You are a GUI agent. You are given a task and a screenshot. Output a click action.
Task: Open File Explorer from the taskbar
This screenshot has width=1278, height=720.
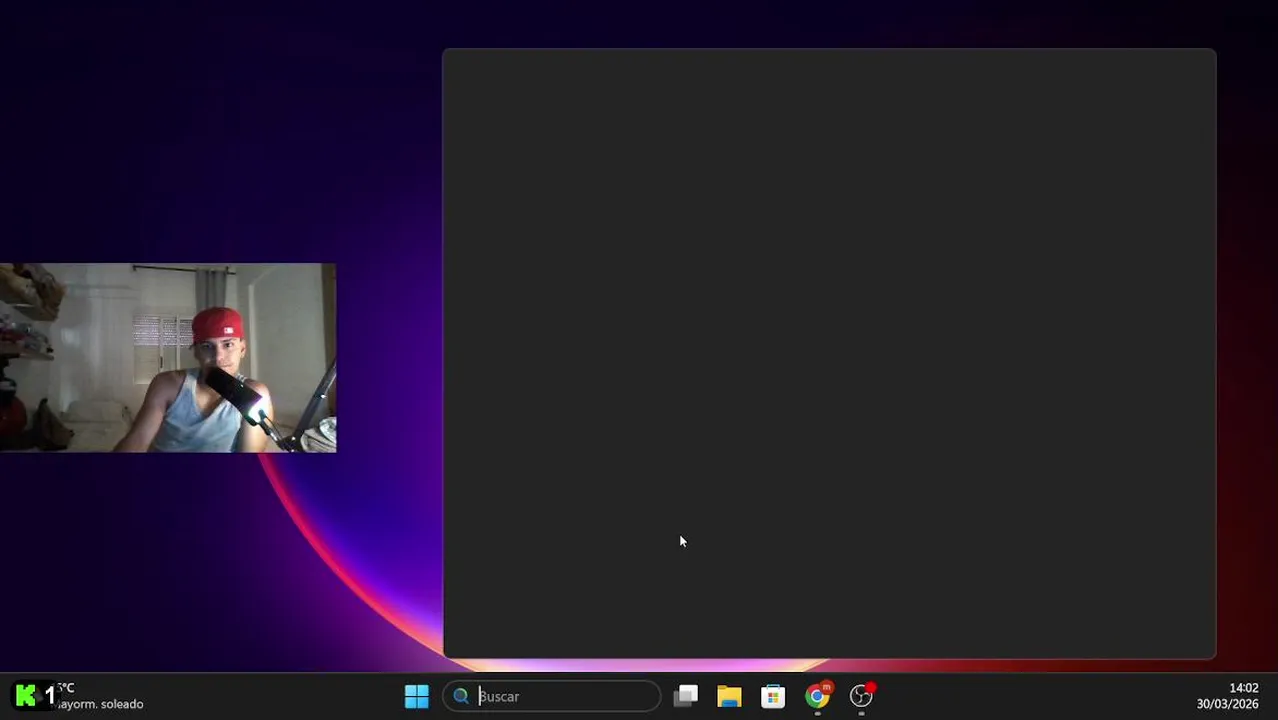pyautogui.click(x=729, y=696)
